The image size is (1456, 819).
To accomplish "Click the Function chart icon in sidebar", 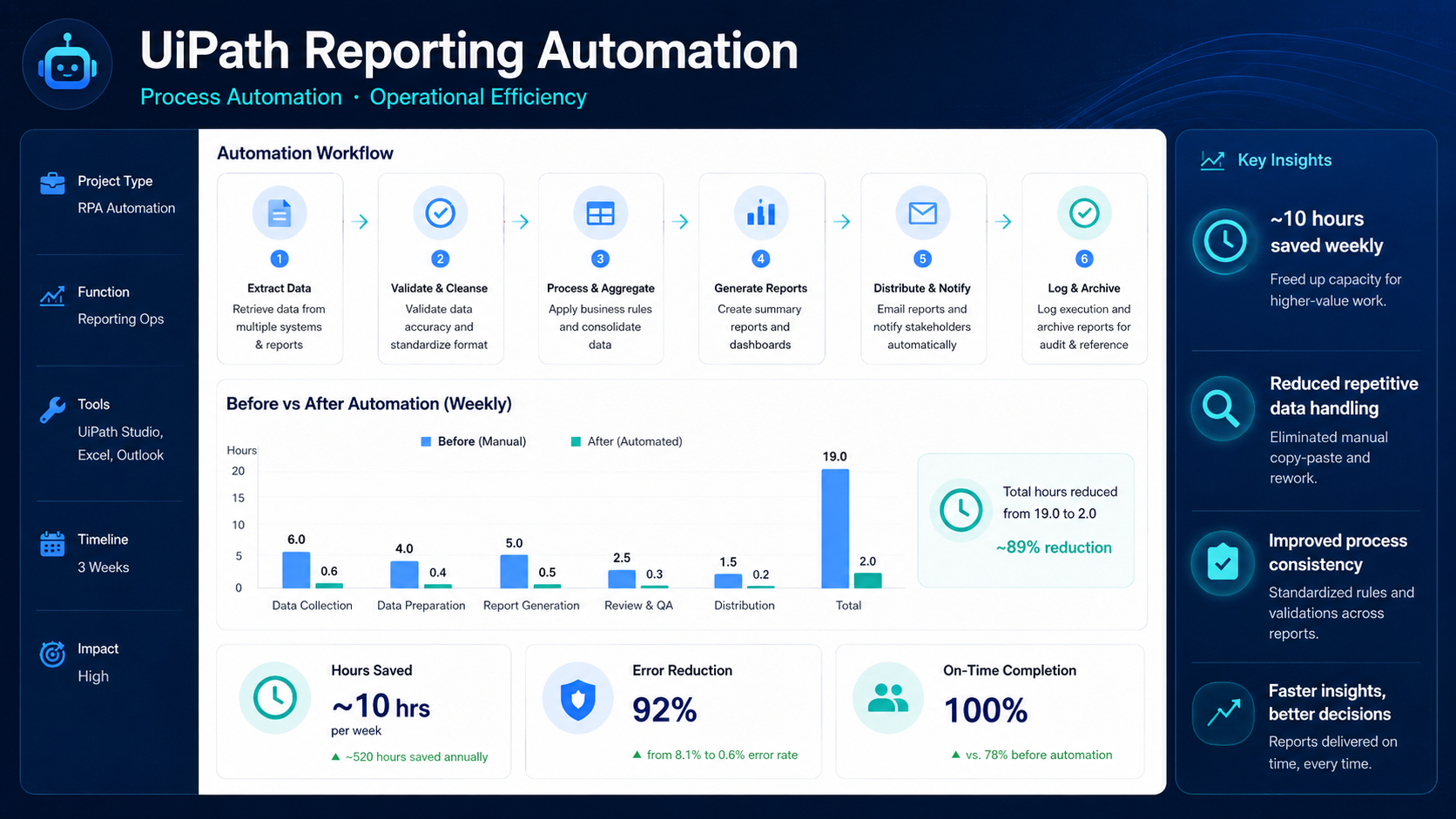I will click(x=52, y=296).
